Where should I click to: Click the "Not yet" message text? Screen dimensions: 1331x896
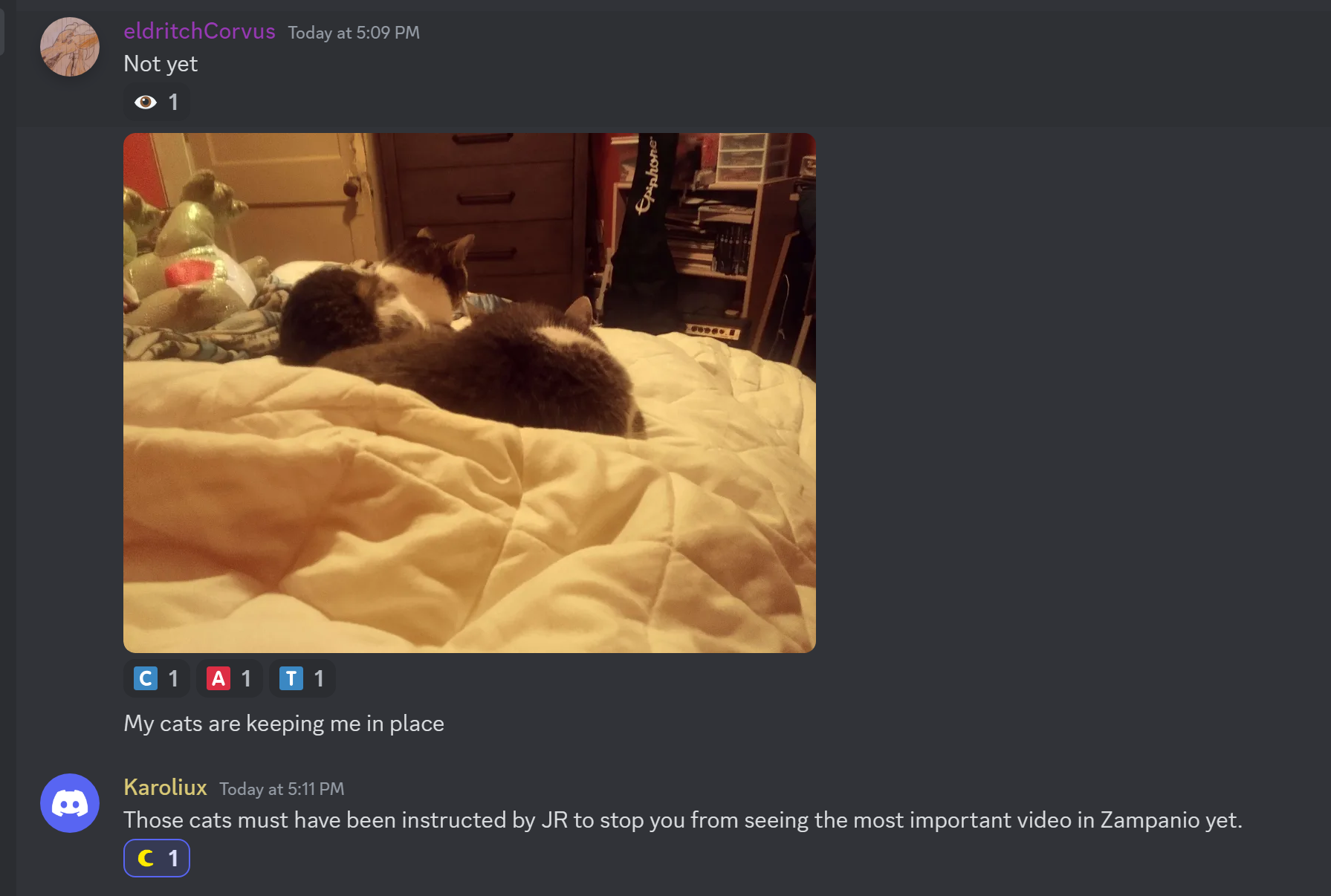tap(161, 64)
